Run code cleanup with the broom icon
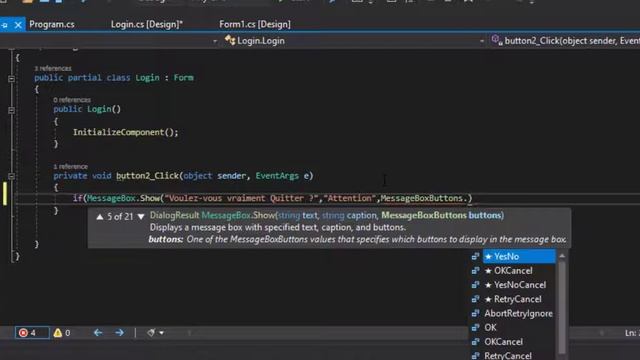Screen dimensions: 640x360 (x=151, y=333)
